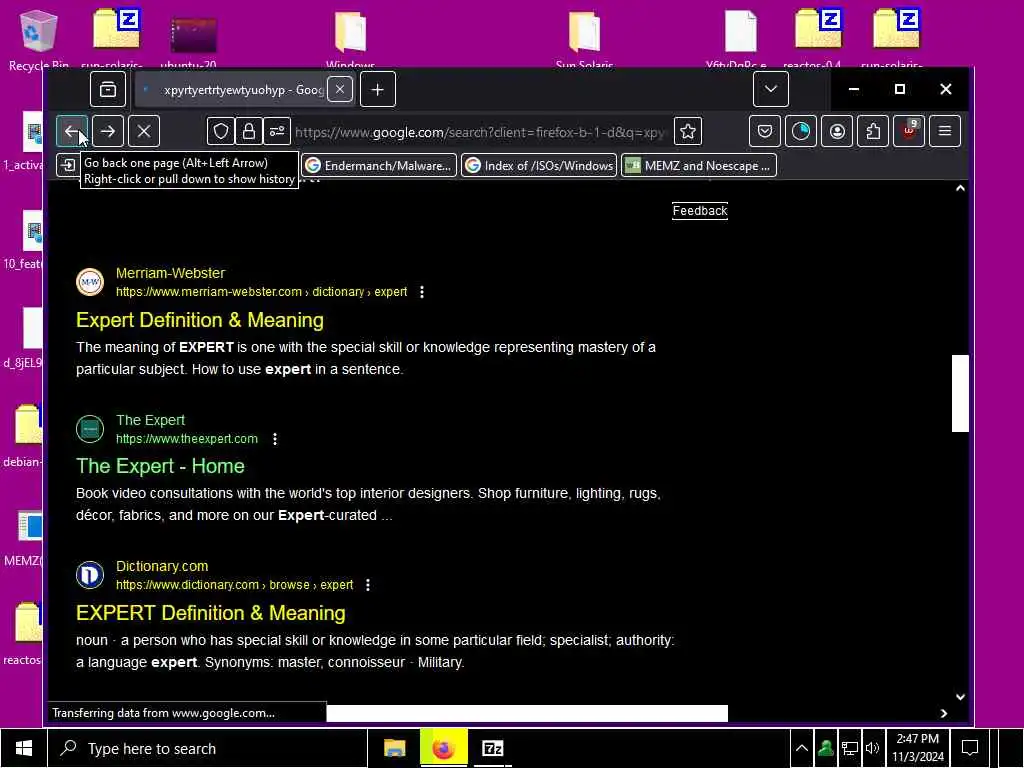Open site permissions icon in address bar
The height and width of the screenshot is (768, 1024).
pyautogui.click(x=277, y=131)
